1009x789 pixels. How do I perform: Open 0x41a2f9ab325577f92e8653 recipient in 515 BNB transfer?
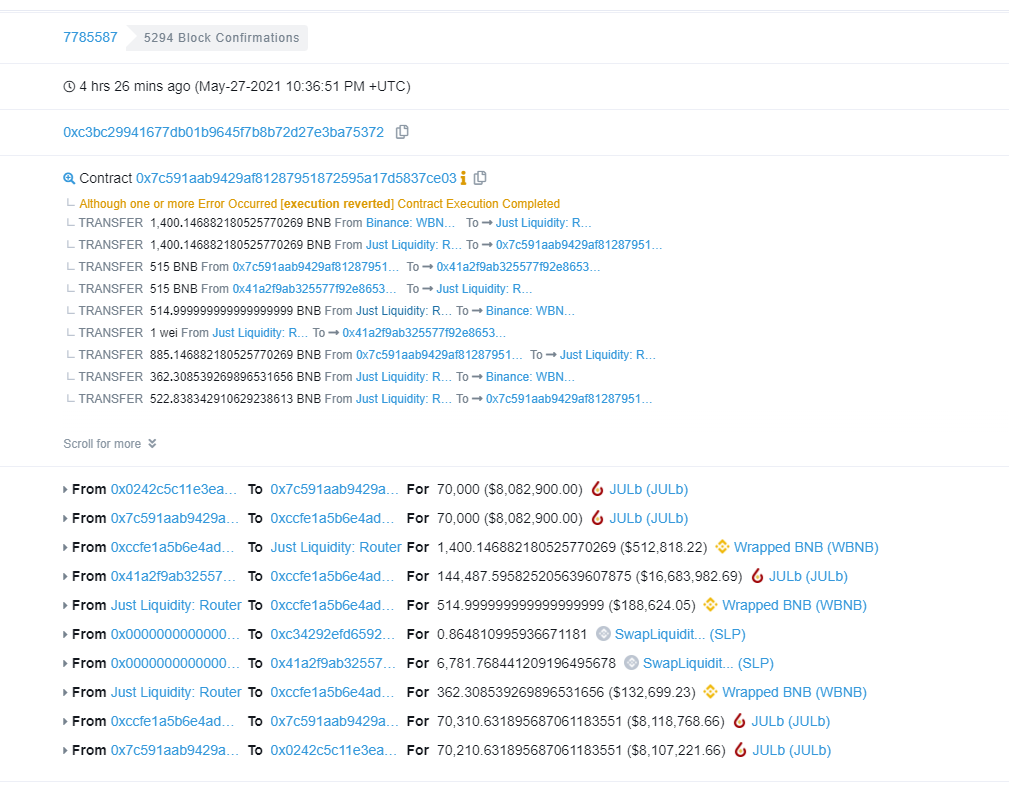pos(518,266)
